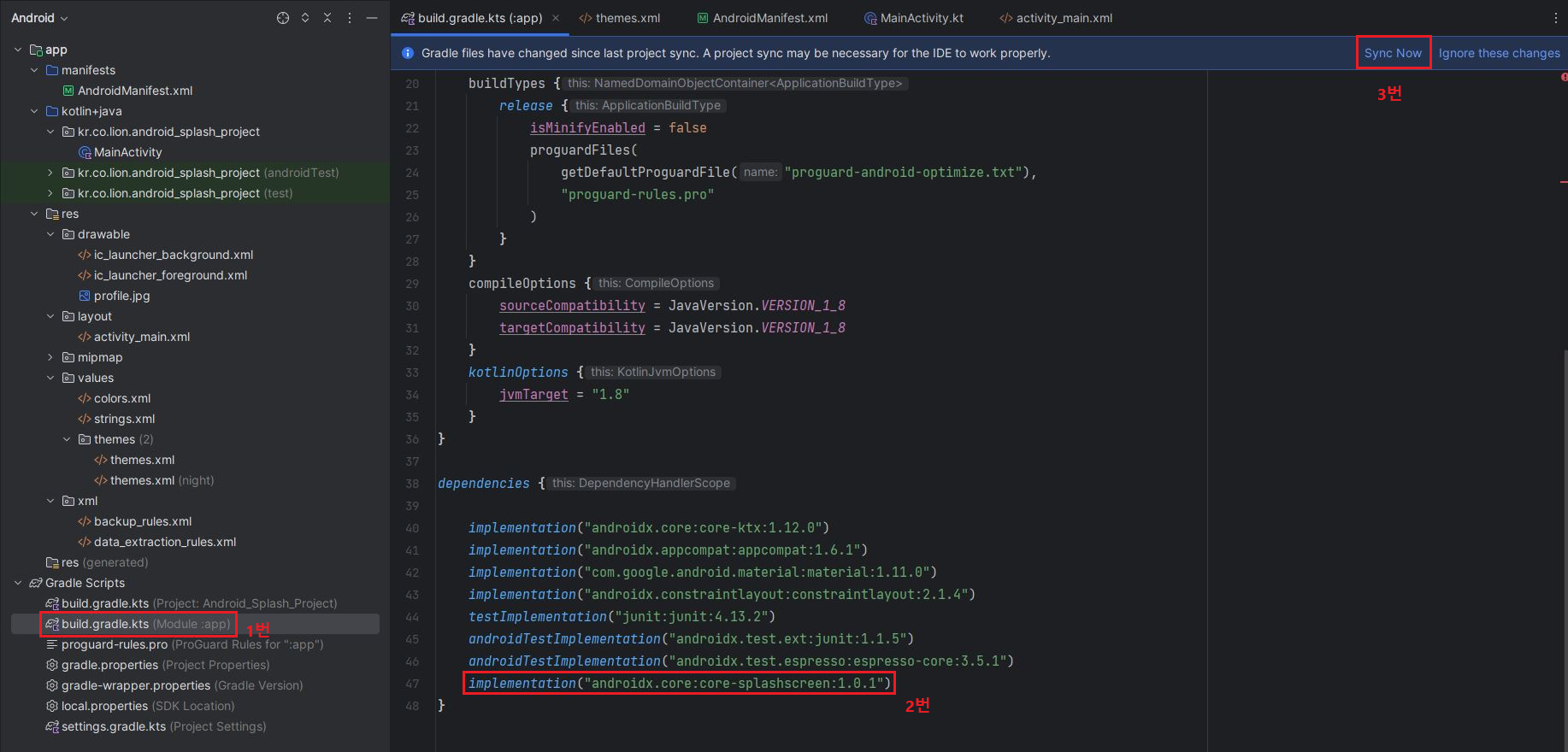The image size is (1568, 752).
Task: Click the espresso-core dependency line
Action: 741,661
